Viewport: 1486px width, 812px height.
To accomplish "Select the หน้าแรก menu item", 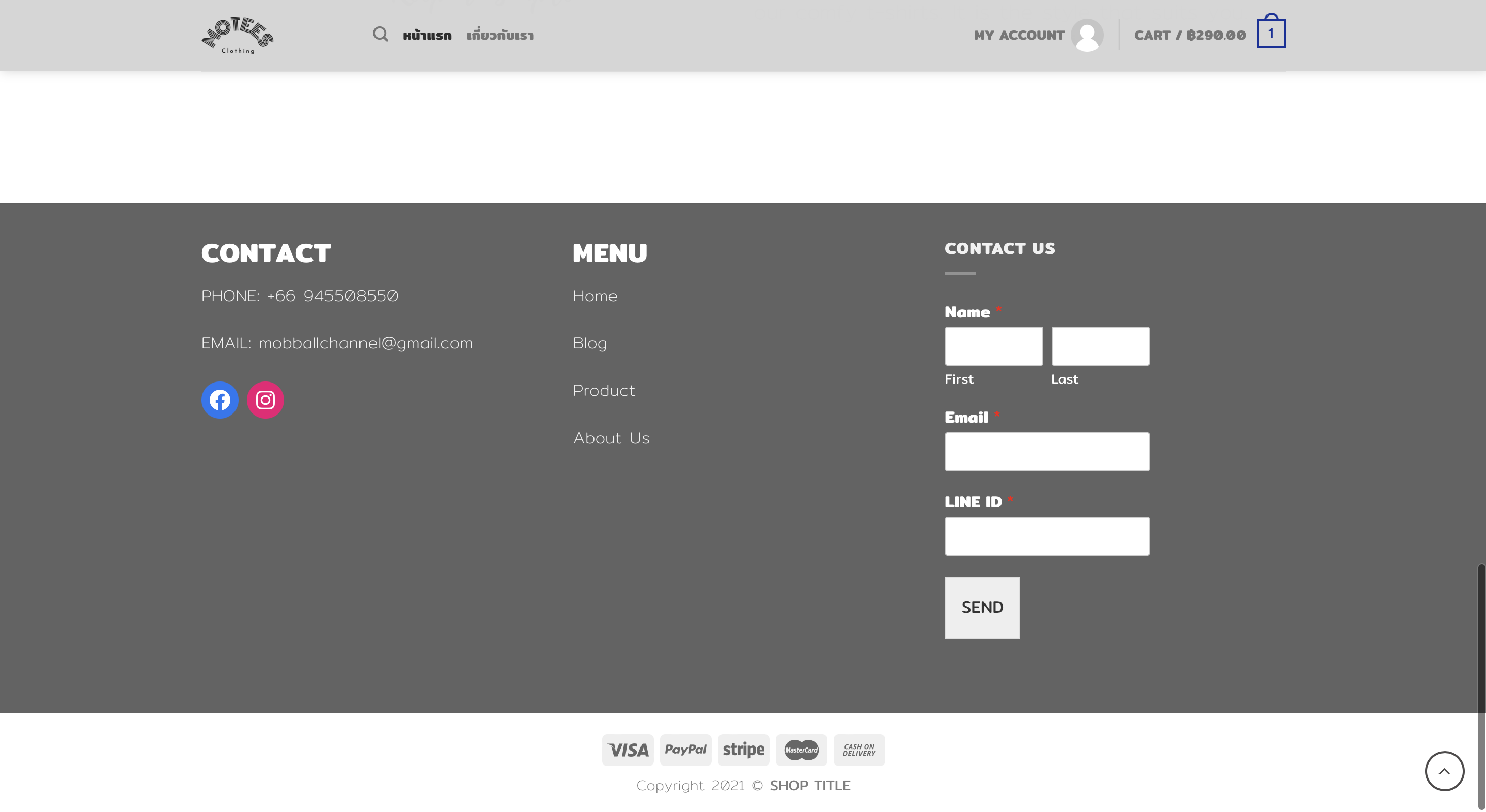I will click(x=427, y=36).
